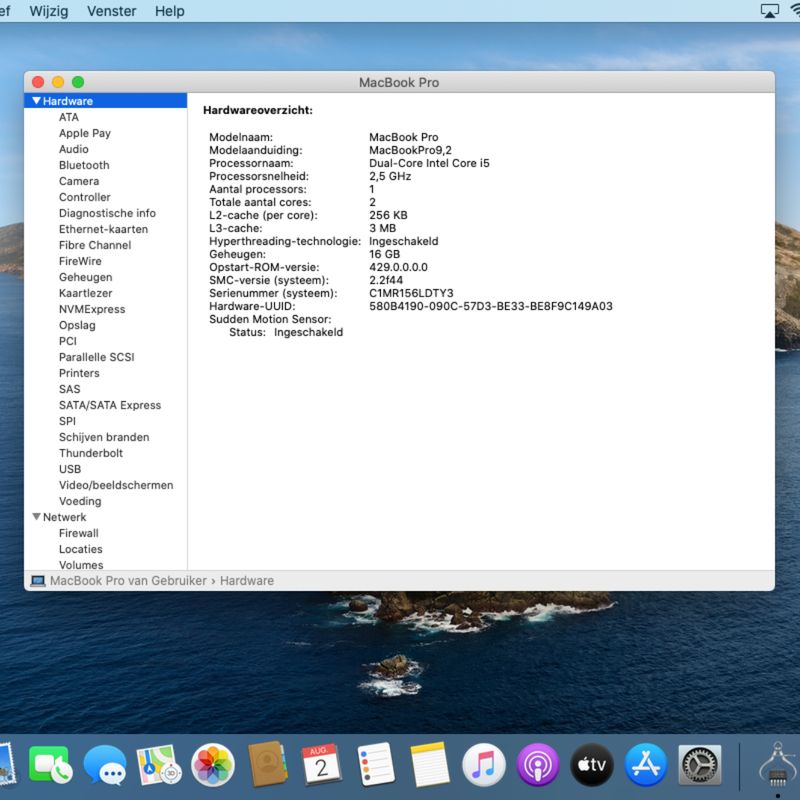Select Fibre Channel in the sidebar

click(95, 245)
